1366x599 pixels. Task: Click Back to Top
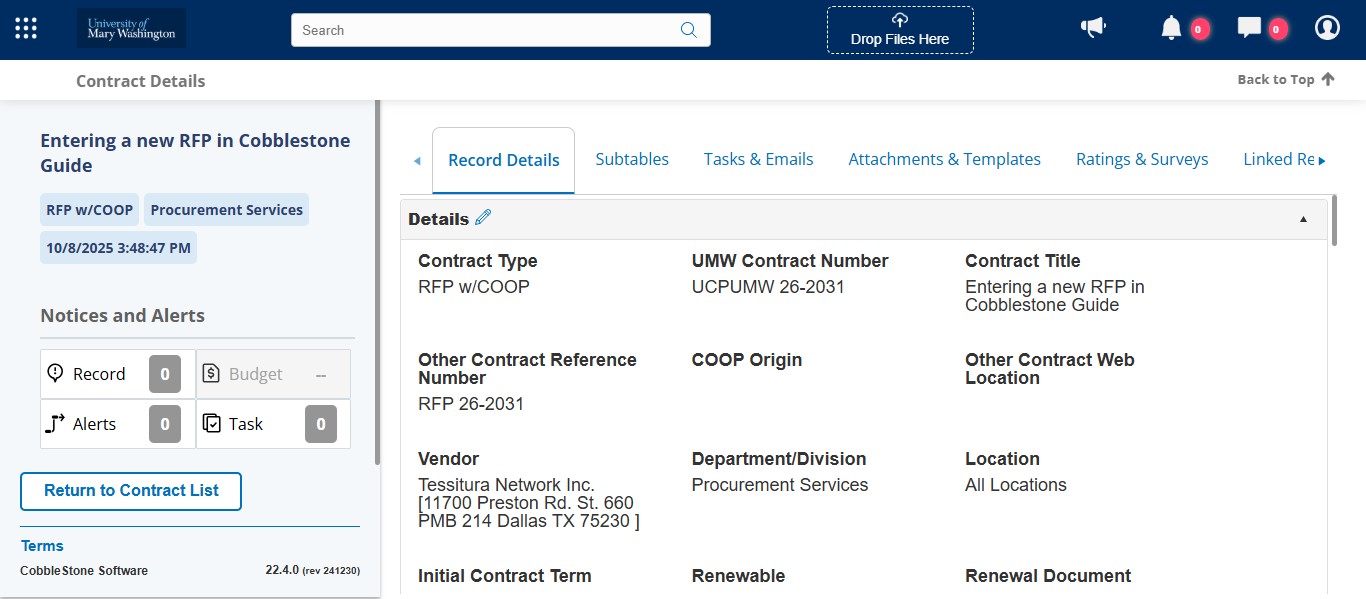[x=1285, y=79]
